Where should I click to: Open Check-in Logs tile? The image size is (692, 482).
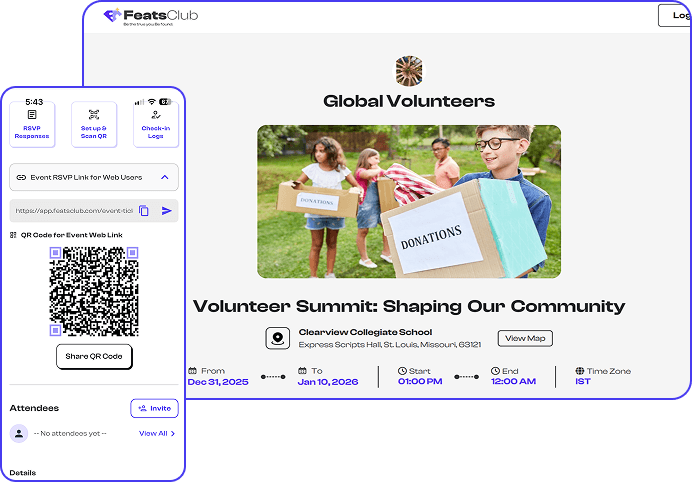pyautogui.click(x=156, y=125)
